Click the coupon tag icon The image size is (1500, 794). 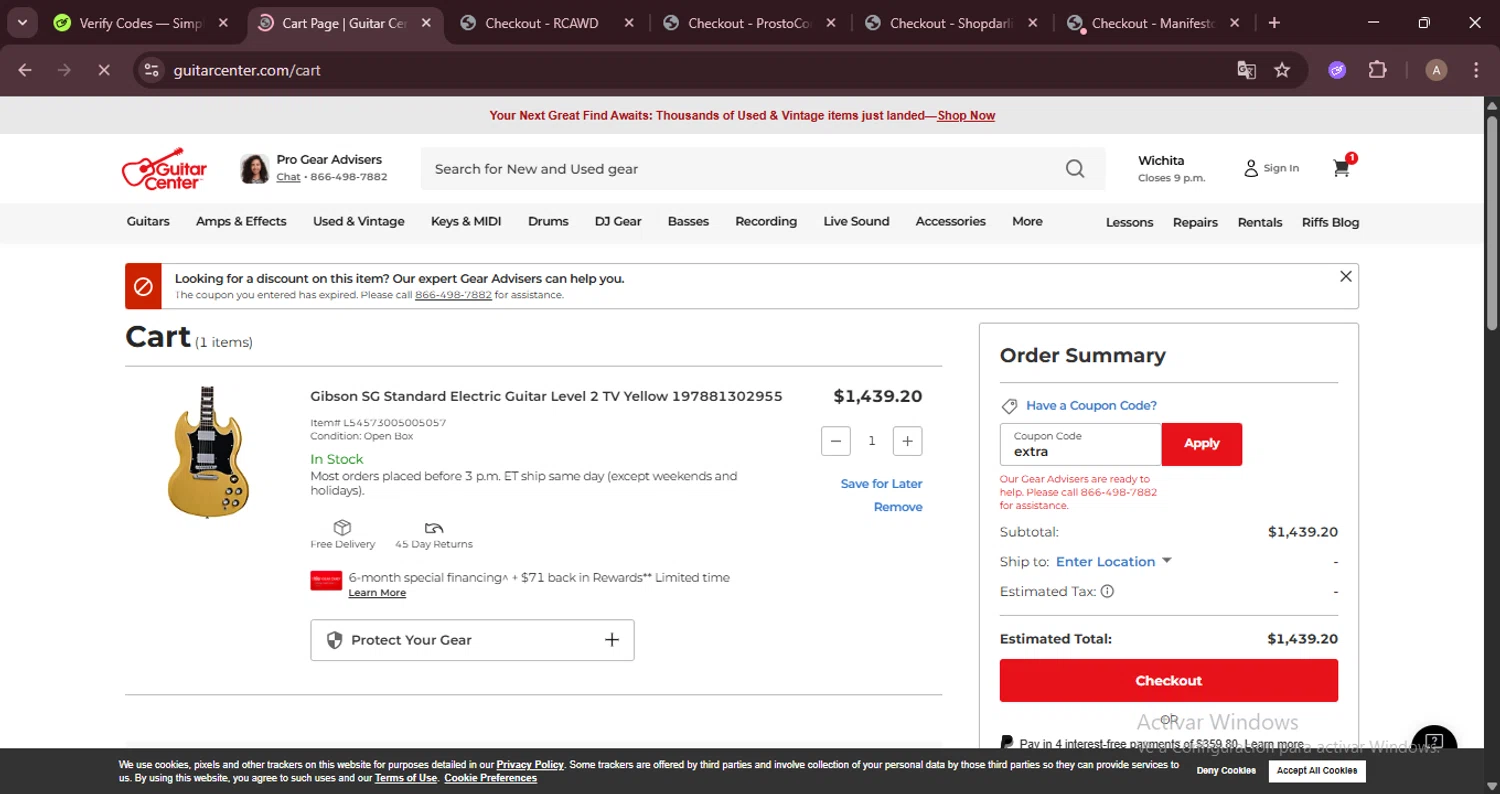(x=1009, y=406)
